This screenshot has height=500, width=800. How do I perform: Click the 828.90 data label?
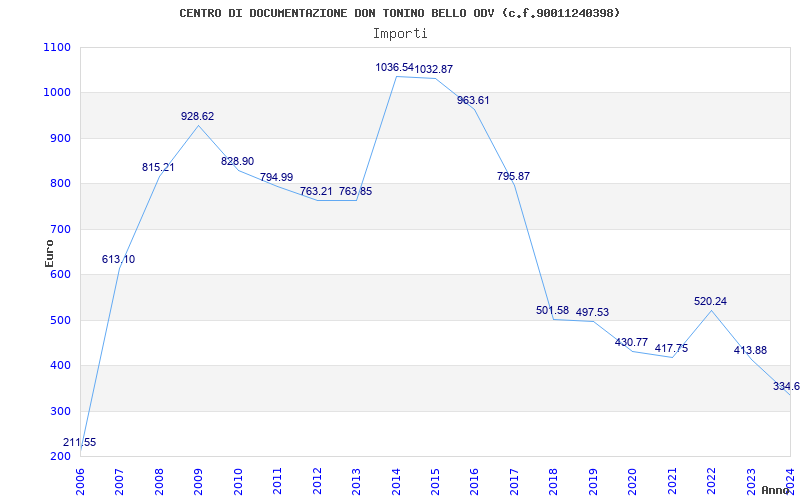click(237, 161)
